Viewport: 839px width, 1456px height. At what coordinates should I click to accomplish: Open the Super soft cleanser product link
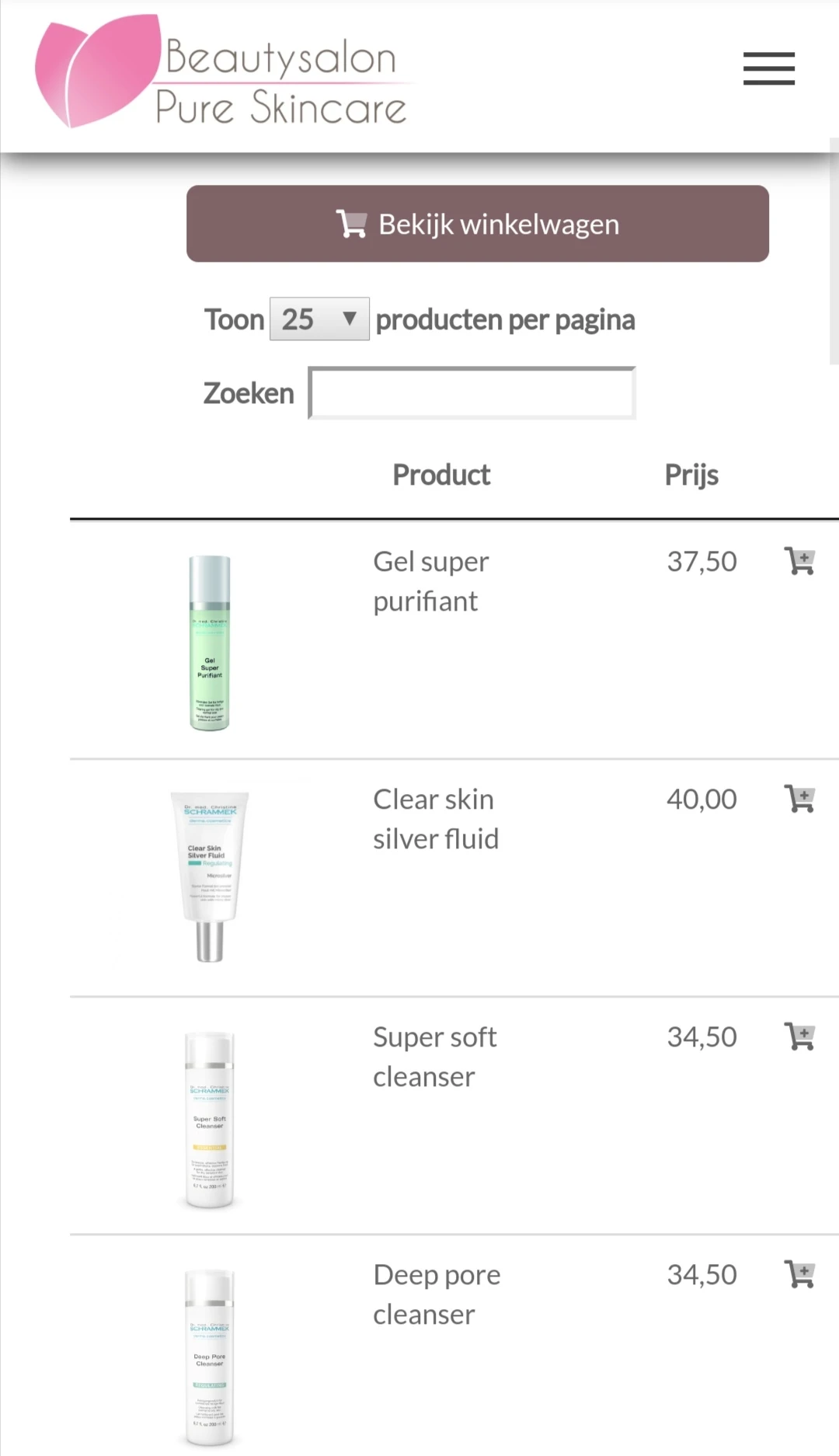pos(435,1057)
